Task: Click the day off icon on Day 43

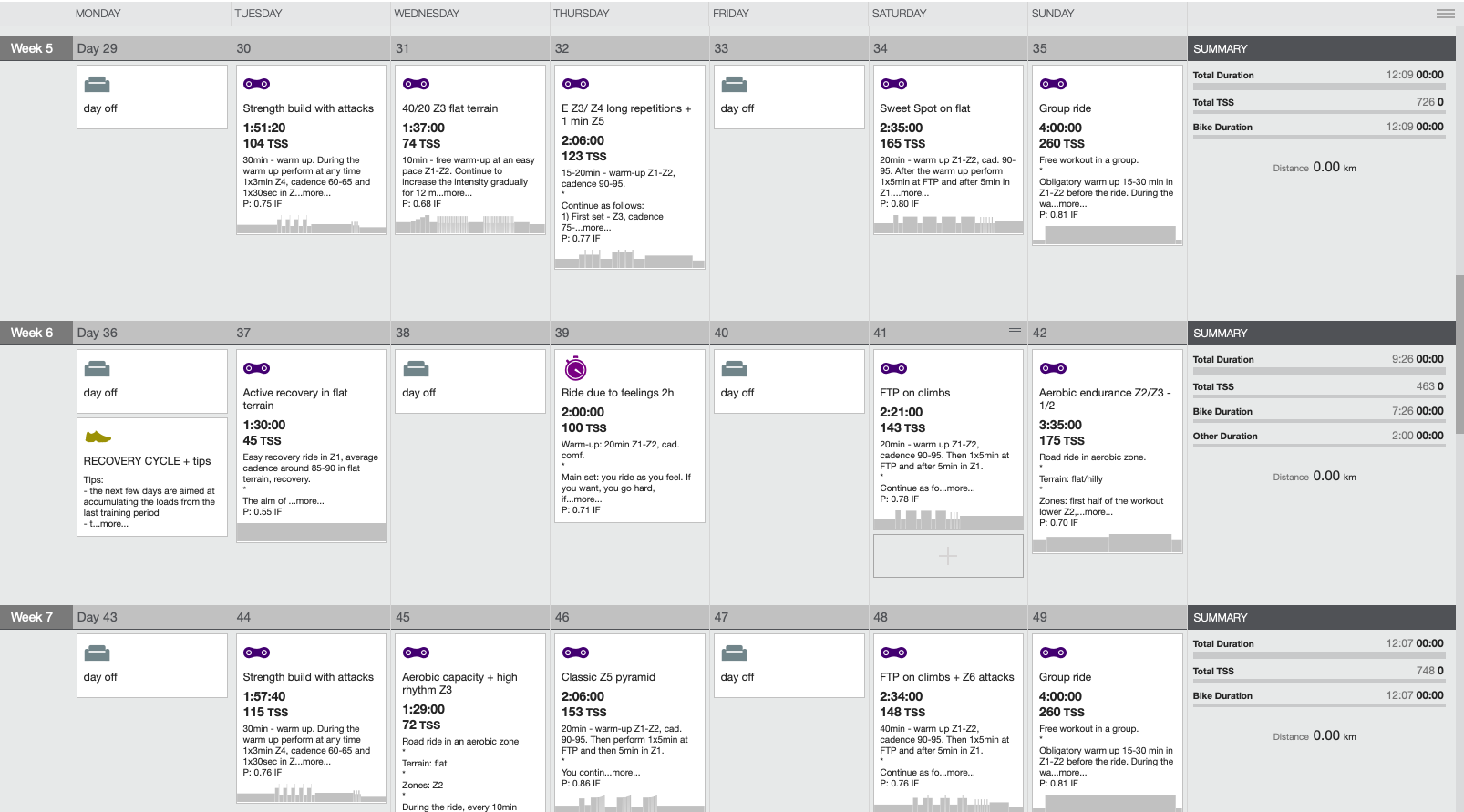Action: pos(97,653)
